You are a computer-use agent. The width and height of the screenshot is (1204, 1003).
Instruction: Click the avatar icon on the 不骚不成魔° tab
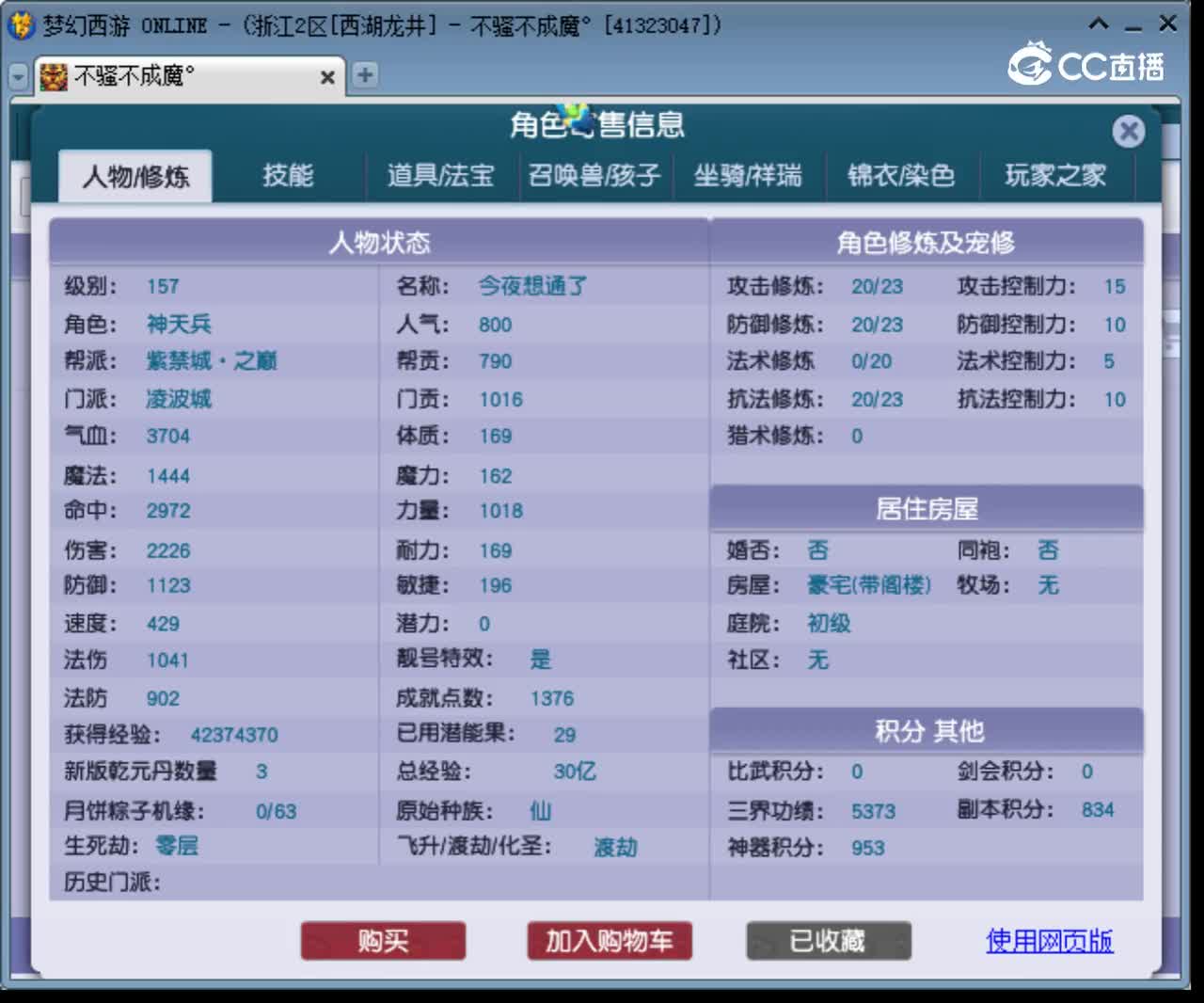pos(54,77)
